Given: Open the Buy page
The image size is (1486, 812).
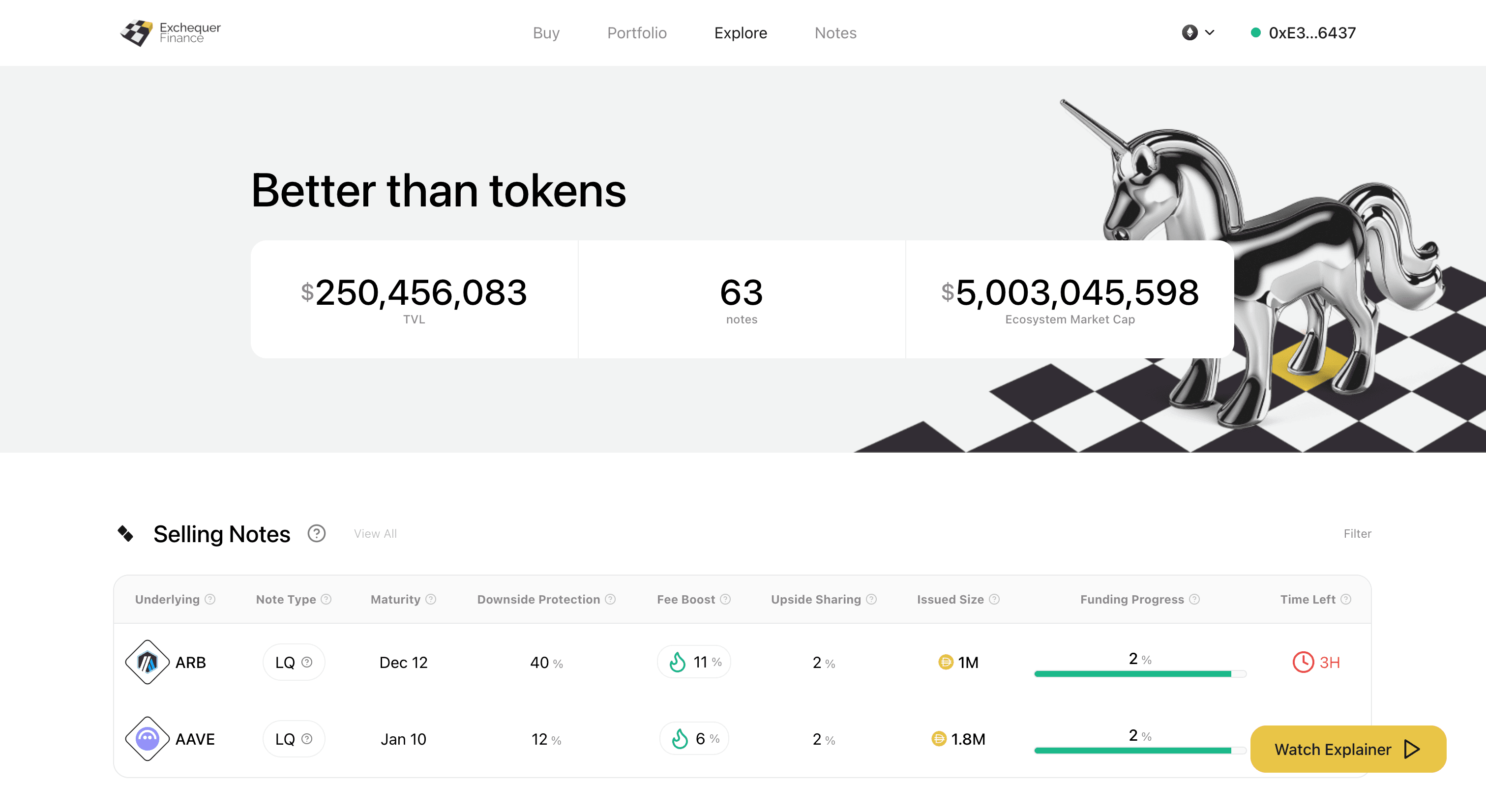Looking at the screenshot, I should tap(546, 33).
